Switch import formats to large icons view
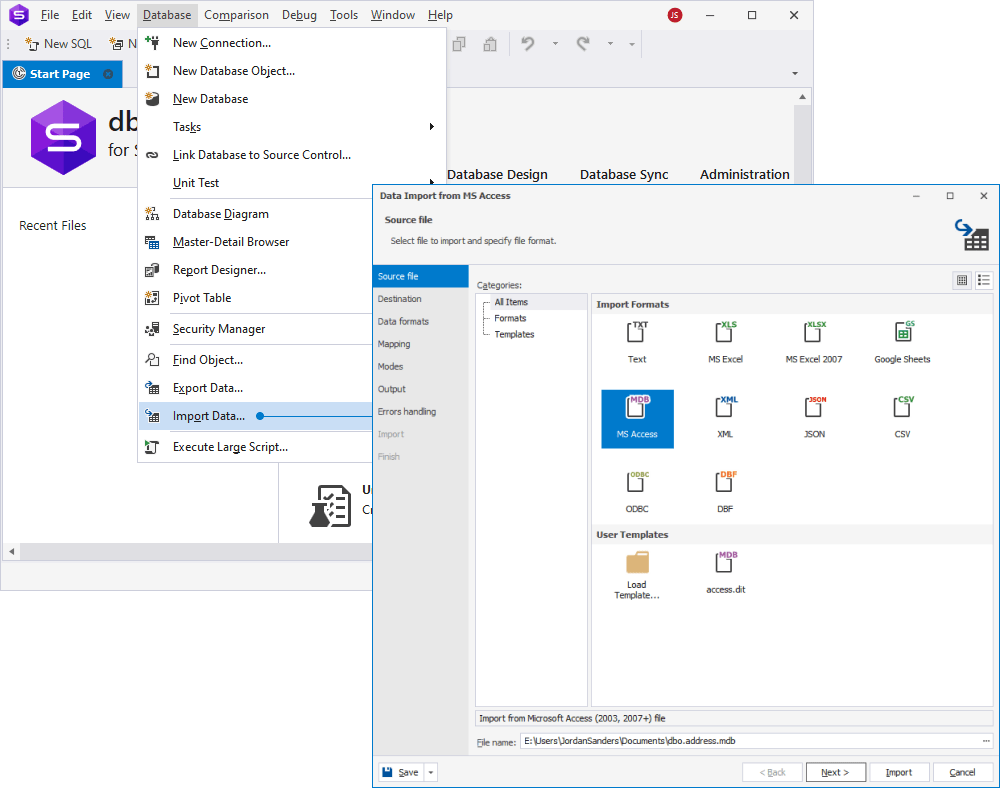Viewport: 1000px width, 788px height. 962,280
